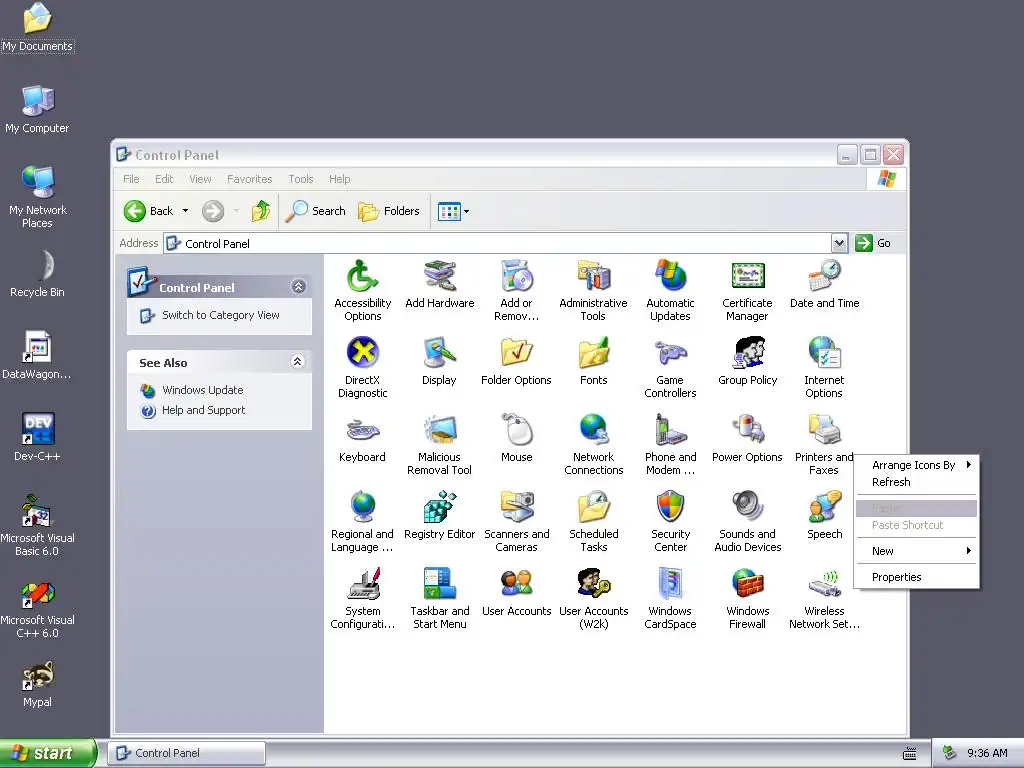Expand the New submenu in context menu
The width and height of the screenshot is (1024, 768).
[x=917, y=551]
